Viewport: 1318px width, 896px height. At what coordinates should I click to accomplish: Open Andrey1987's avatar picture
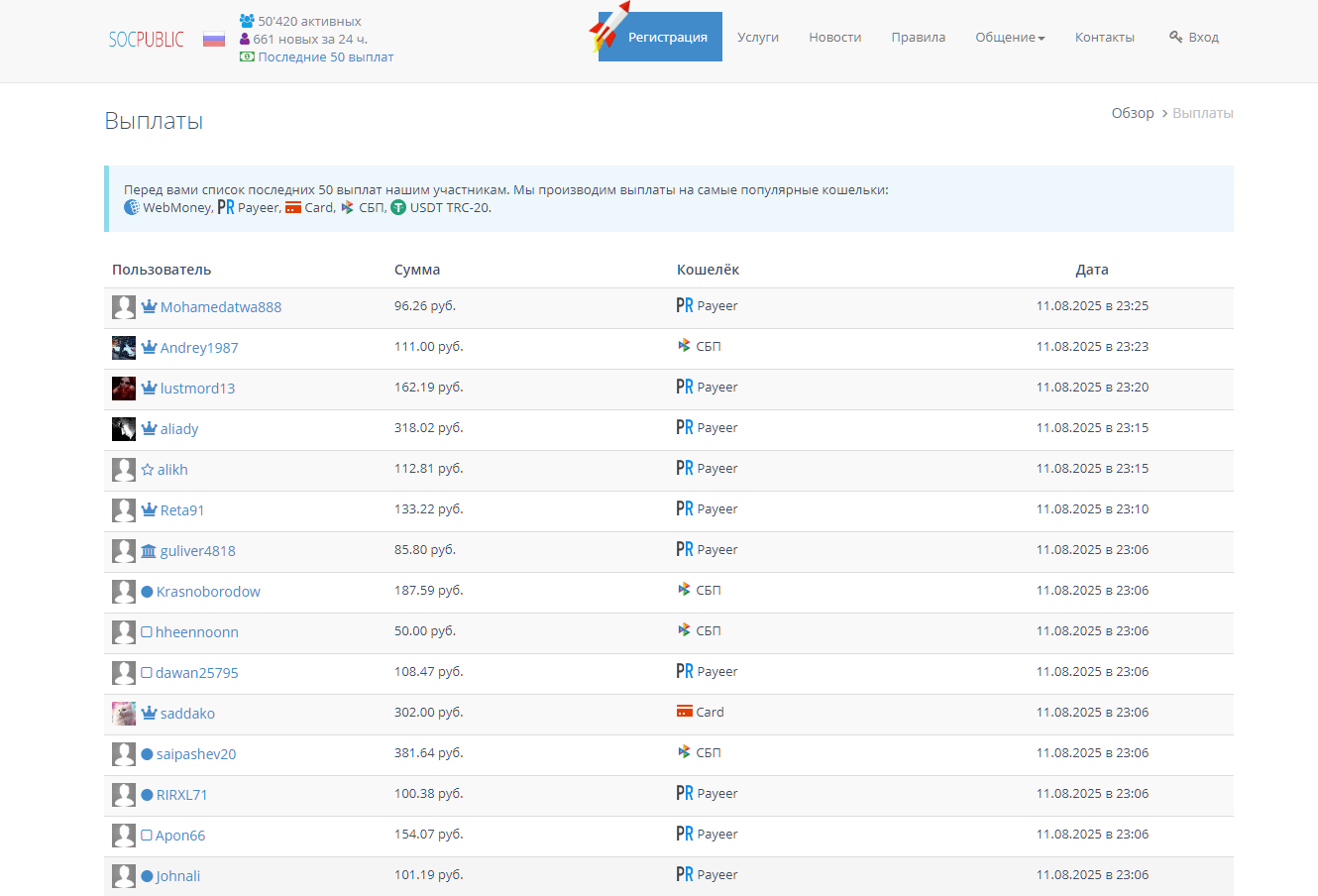coord(124,348)
